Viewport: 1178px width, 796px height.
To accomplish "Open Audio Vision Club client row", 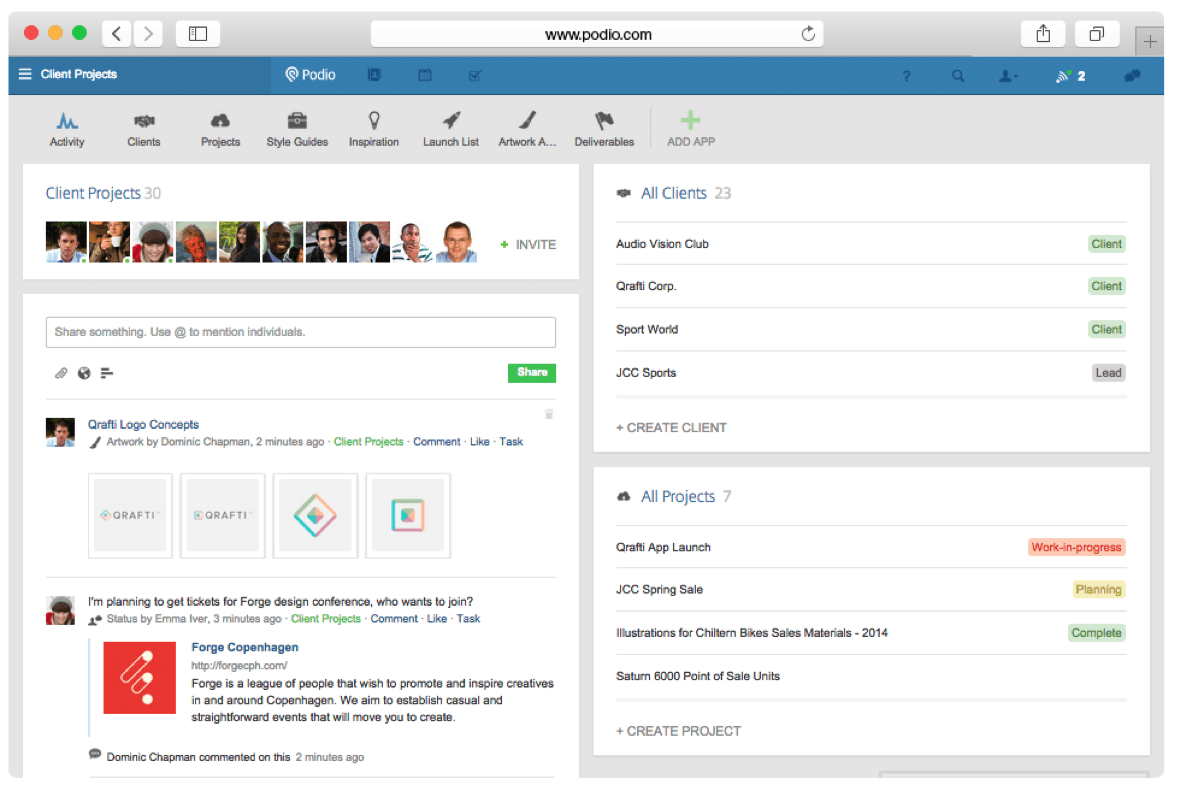I will click(x=871, y=244).
